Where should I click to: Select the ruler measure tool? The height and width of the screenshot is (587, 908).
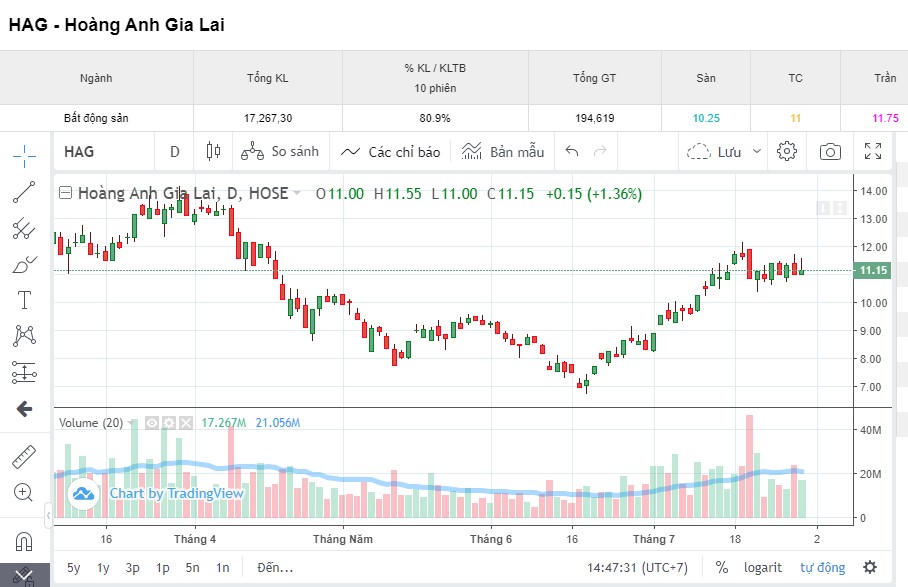click(24, 457)
